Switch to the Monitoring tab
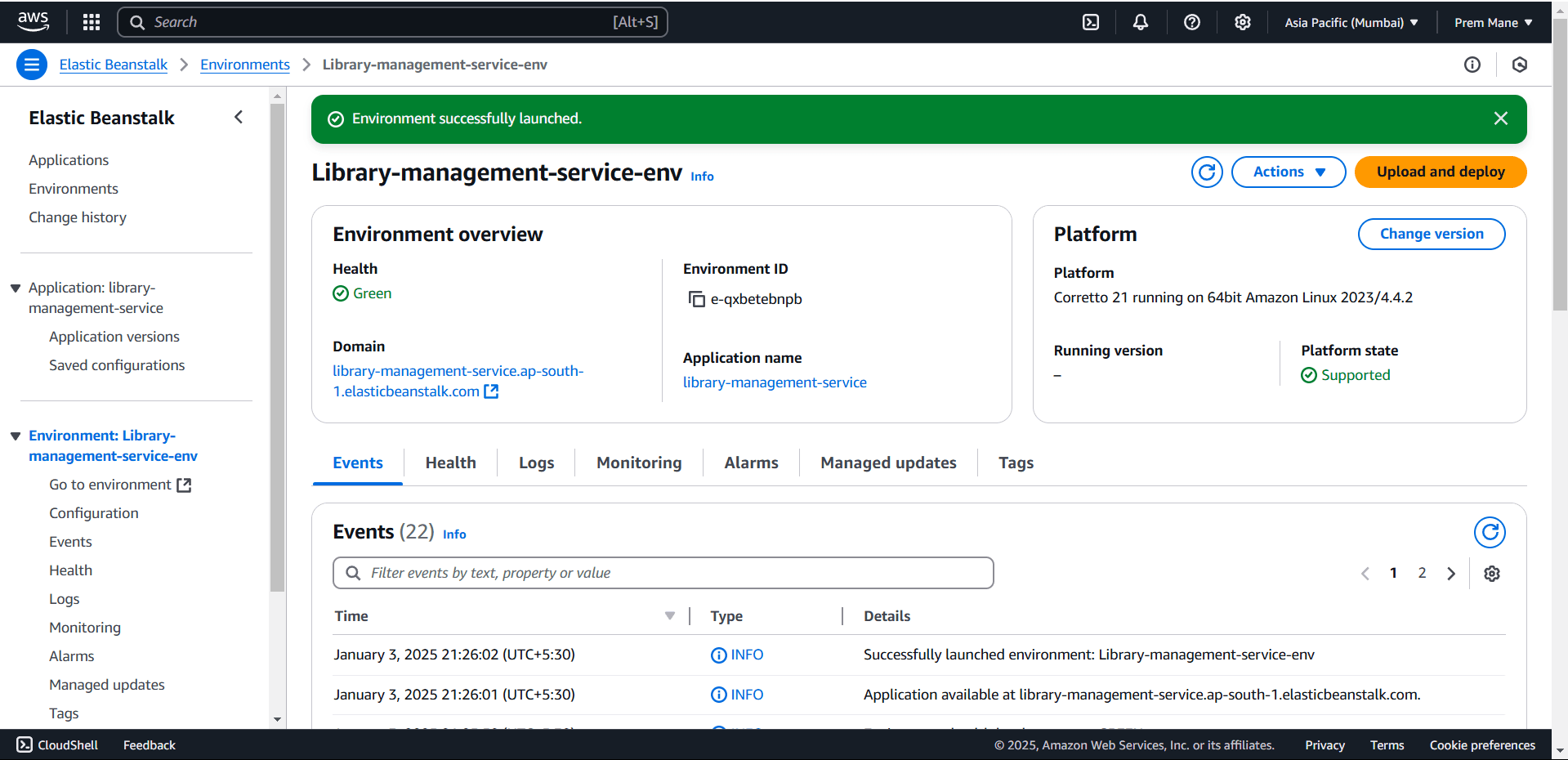 [639, 463]
